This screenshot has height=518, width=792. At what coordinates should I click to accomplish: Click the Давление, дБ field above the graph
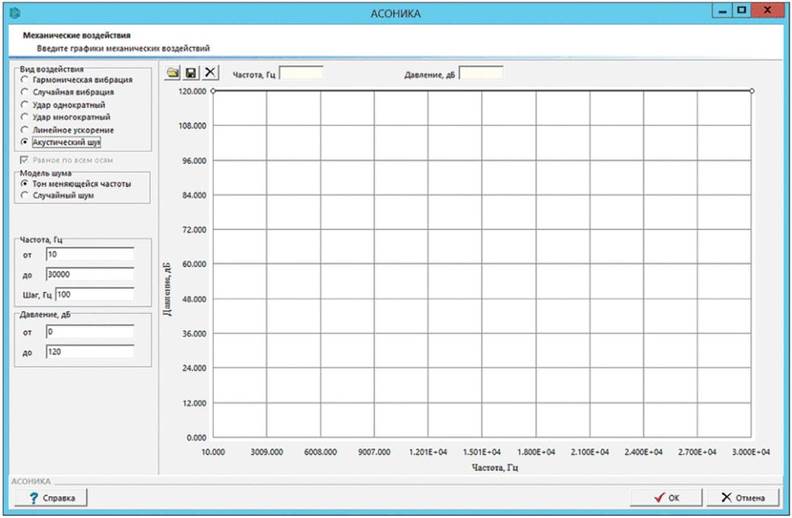(480, 74)
